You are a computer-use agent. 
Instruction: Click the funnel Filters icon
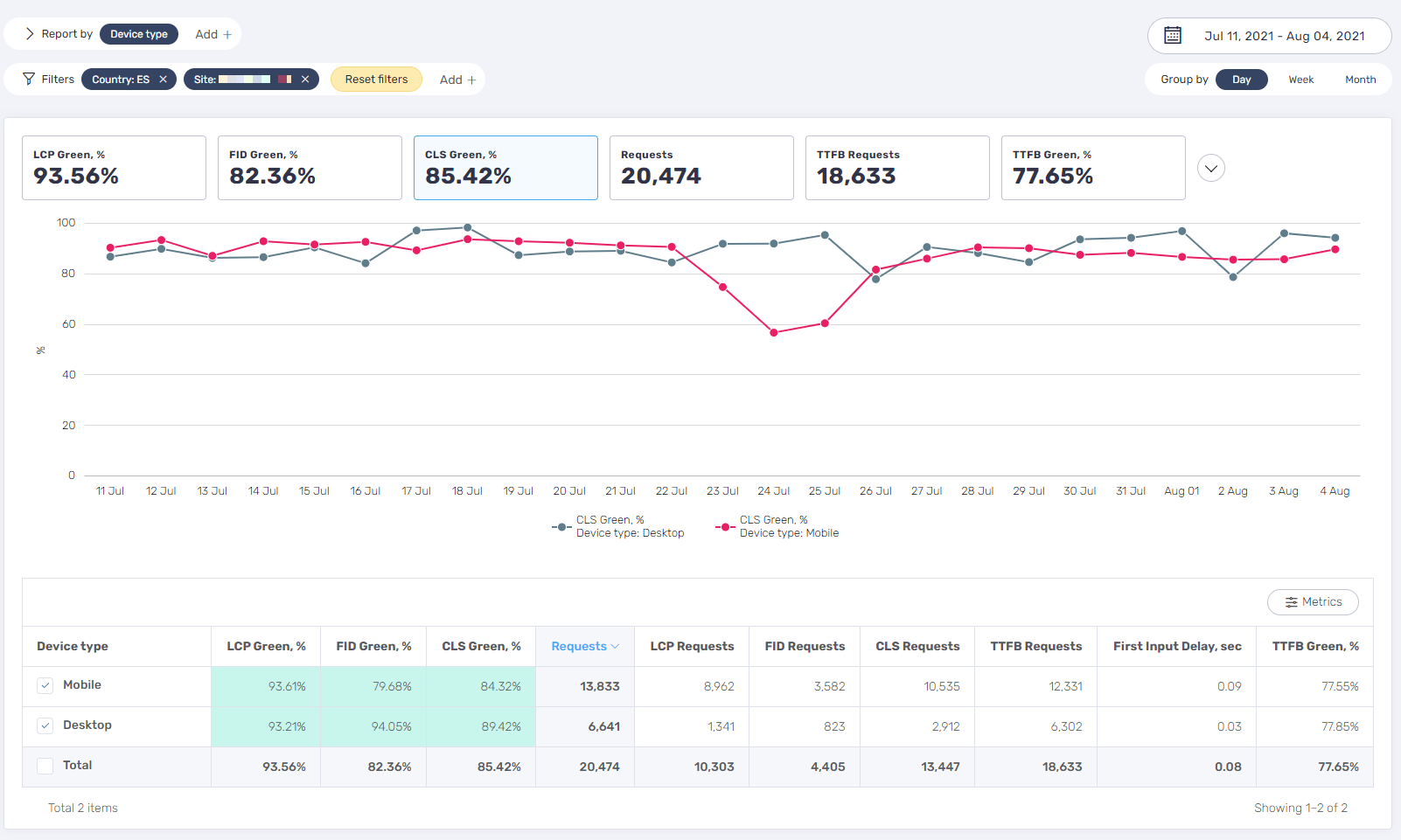point(29,80)
